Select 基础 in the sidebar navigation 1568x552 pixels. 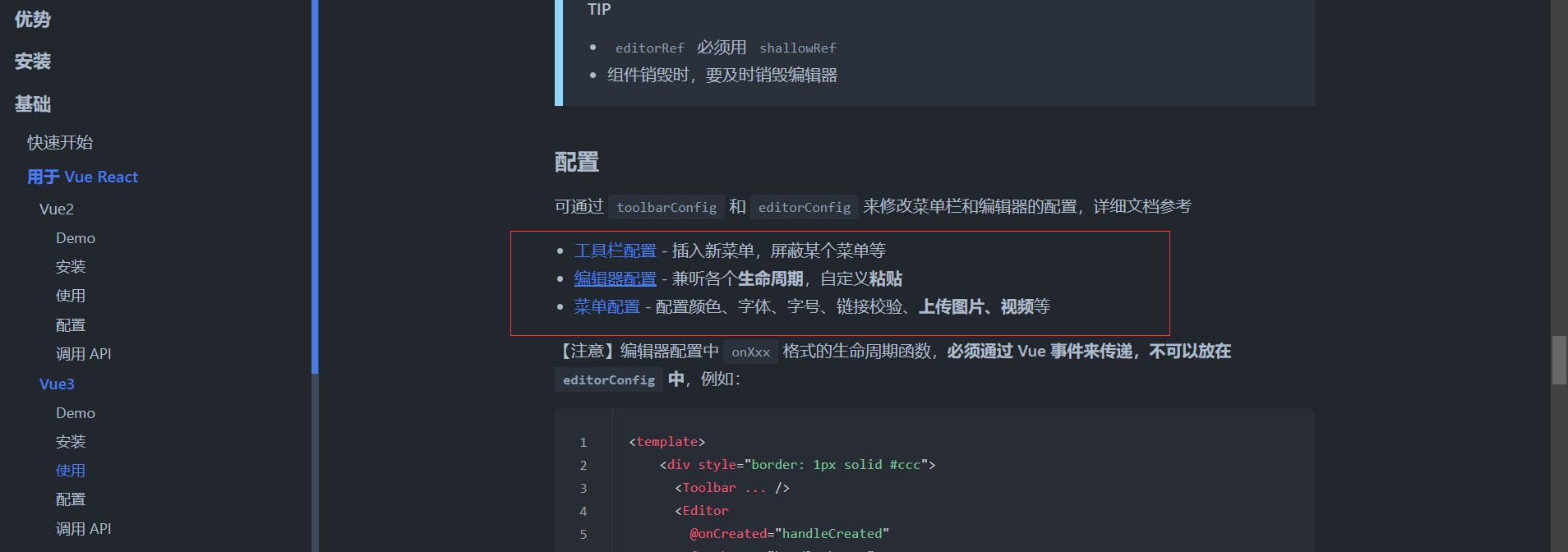pyautogui.click(x=32, y=103)
